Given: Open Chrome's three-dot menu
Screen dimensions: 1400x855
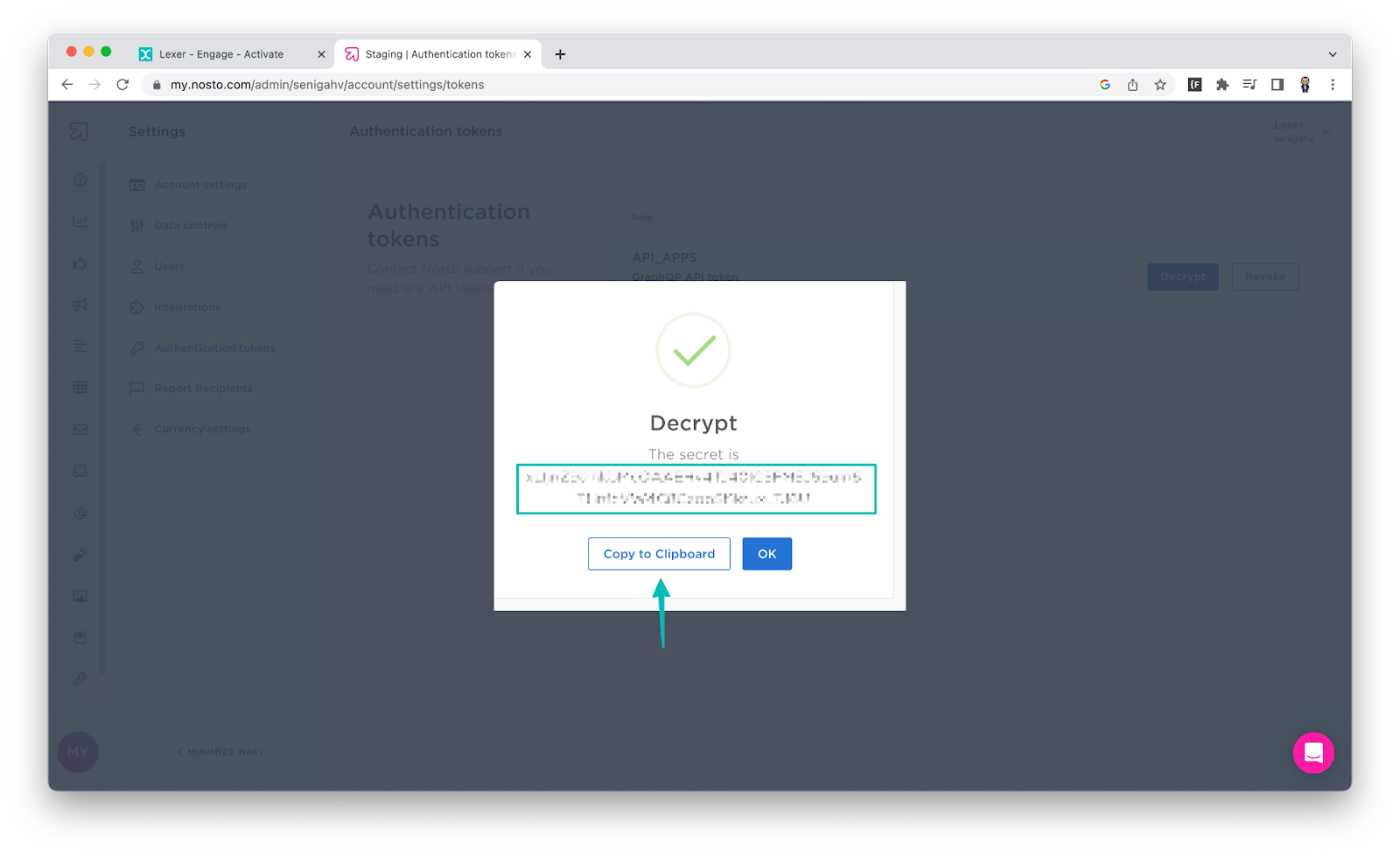Looking at the screenshot, I should click(1333, 85).
